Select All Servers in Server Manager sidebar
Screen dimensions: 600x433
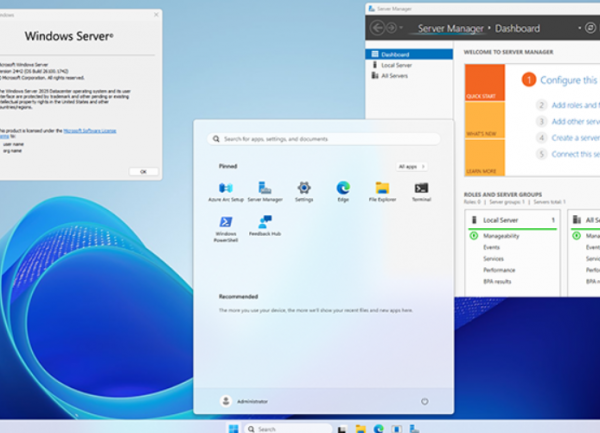click(x=409, y=76)
